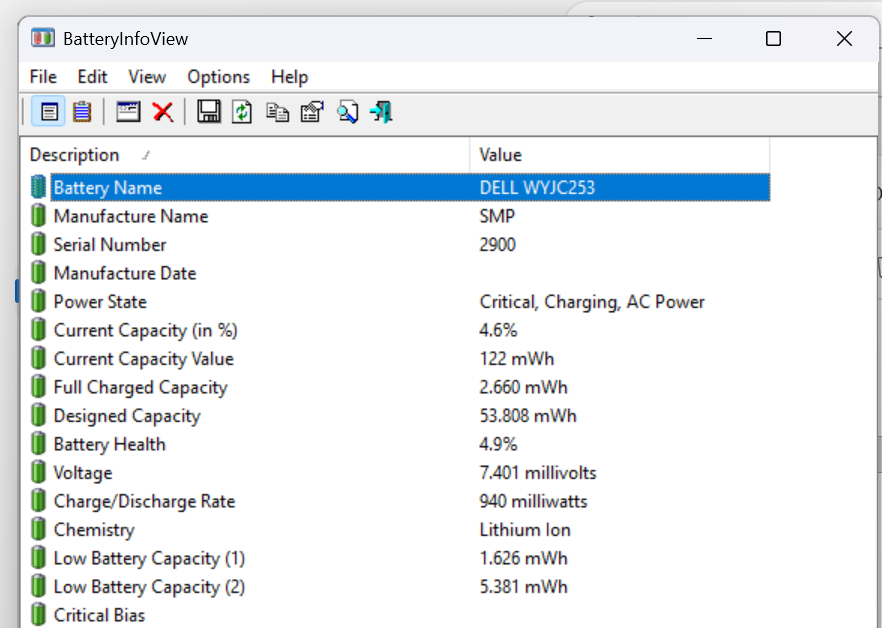
Task: Refresh battery data via green arrows icon
Action: point(242,111)
